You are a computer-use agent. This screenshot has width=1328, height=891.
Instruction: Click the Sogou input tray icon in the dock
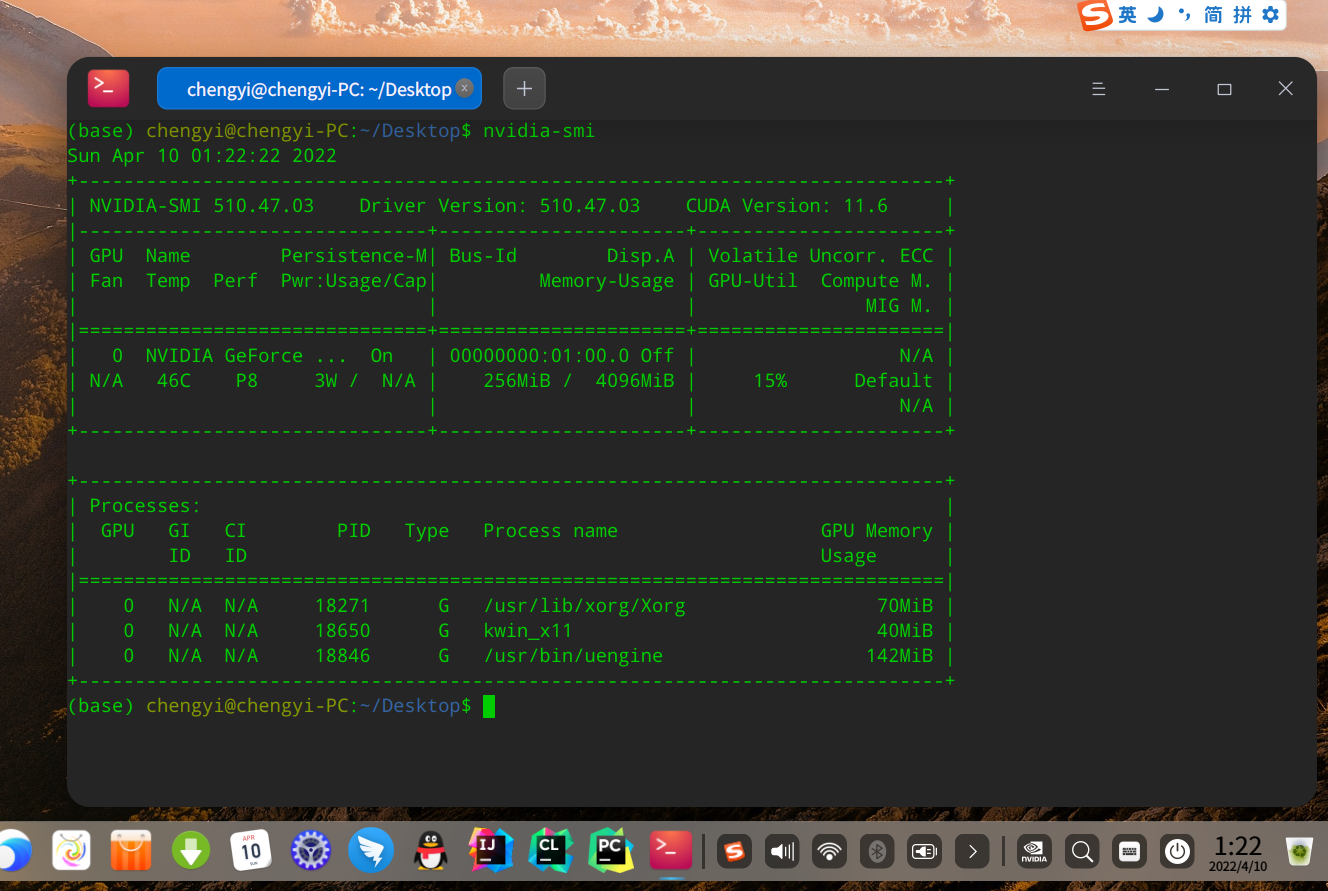[735, 852]
